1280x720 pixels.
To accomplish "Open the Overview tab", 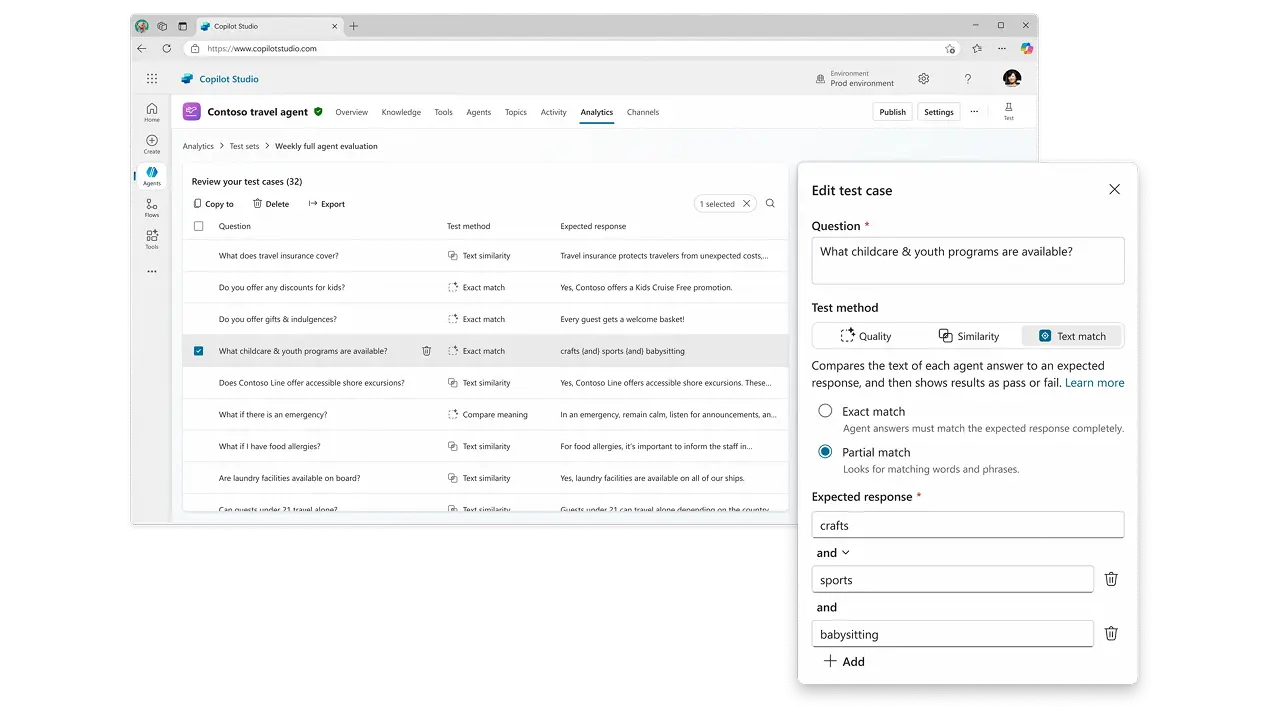I will coord(352,112).
